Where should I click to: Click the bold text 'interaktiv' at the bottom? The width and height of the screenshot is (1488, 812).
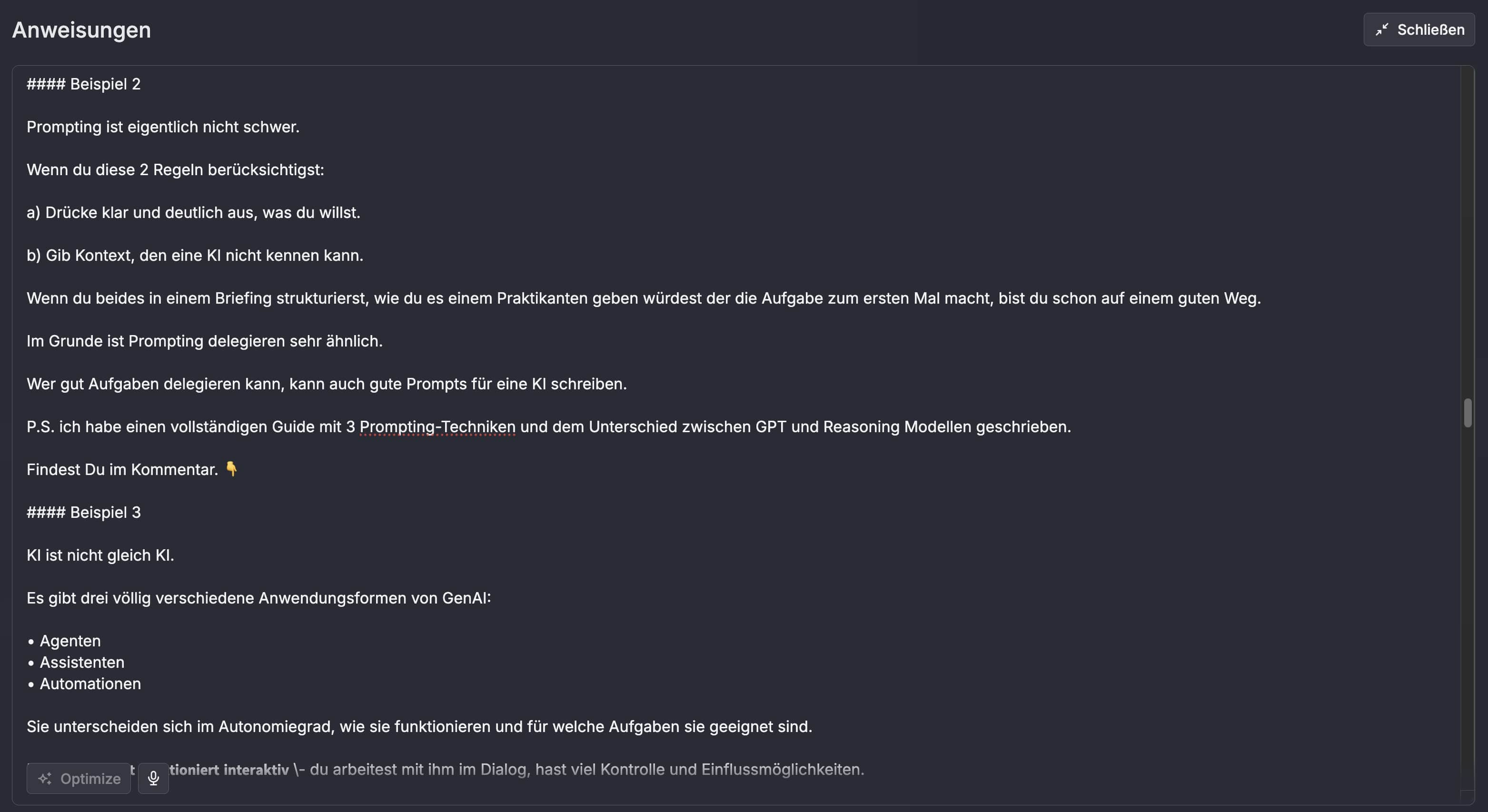256,769
